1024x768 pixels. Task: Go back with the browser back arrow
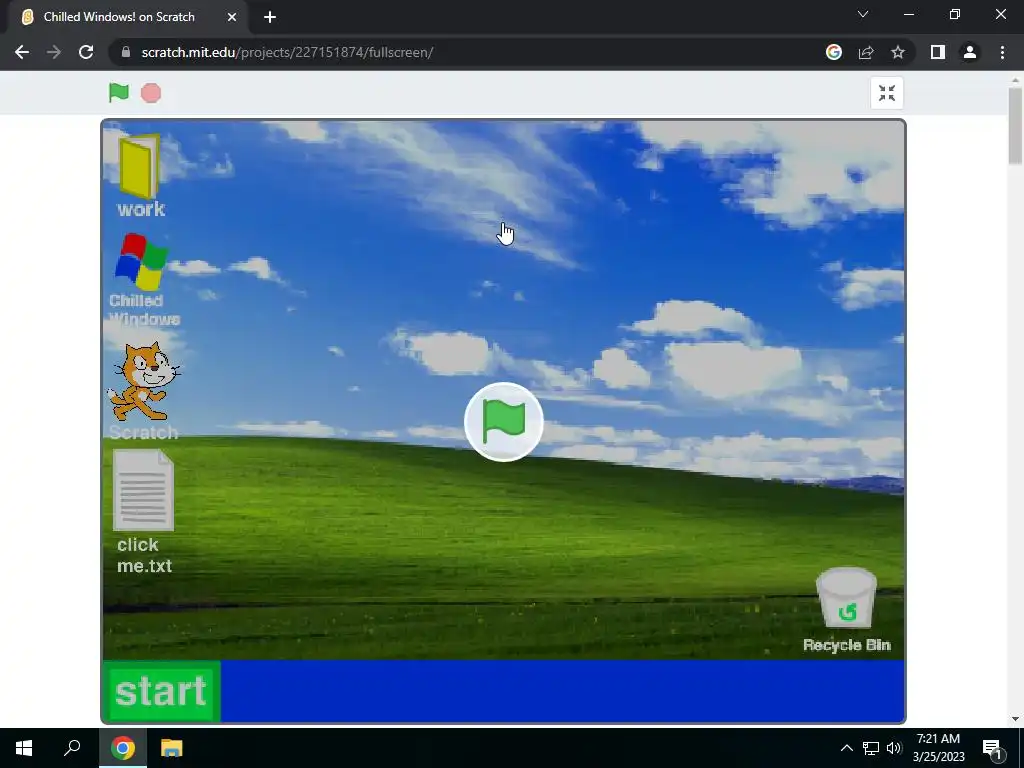click(22, 52)
